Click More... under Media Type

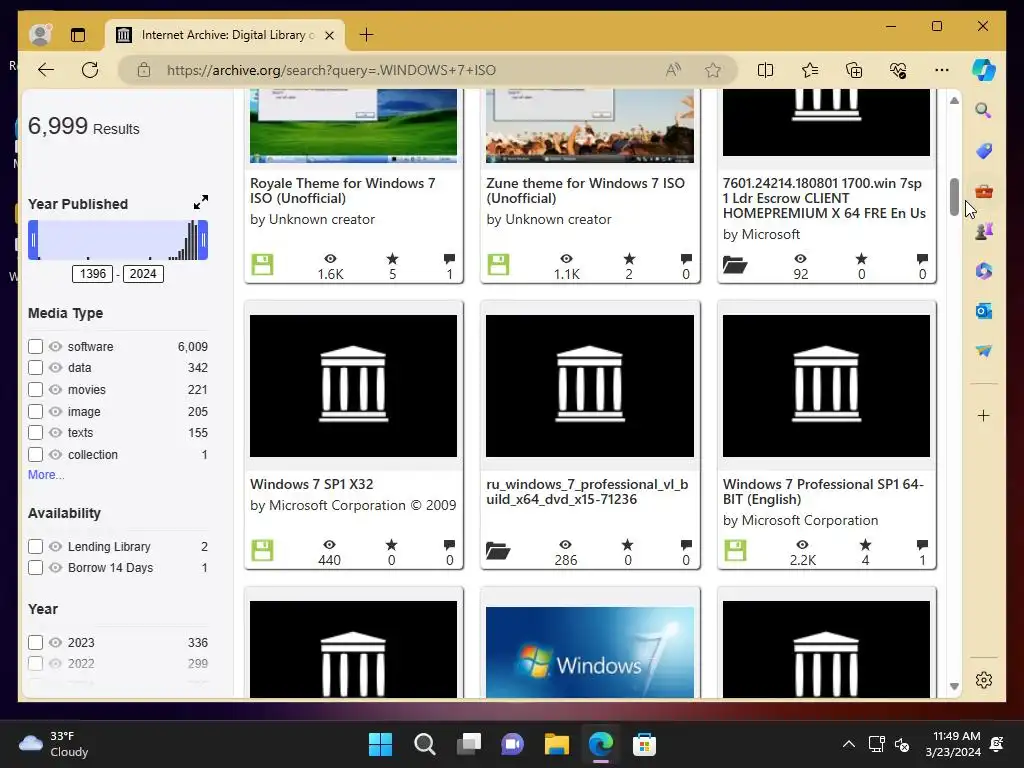click(x=46, y=475)
